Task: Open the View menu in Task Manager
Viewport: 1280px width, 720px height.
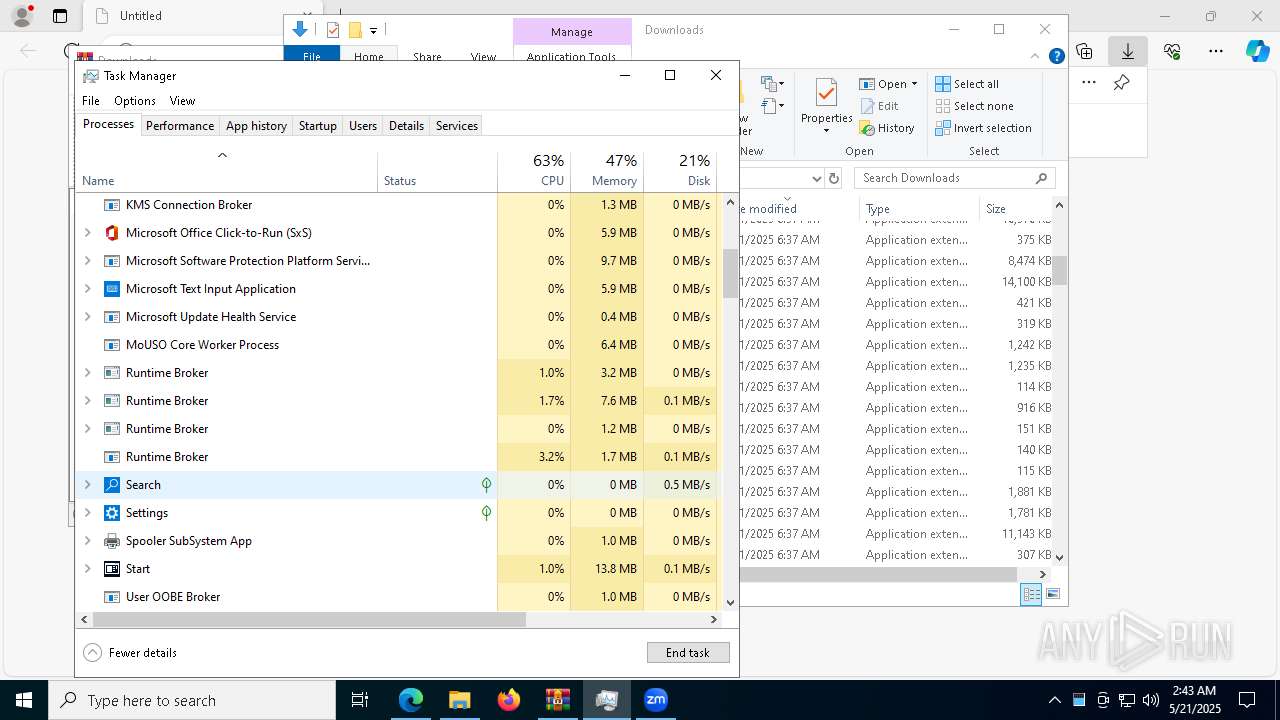Action: coord(182,101)
